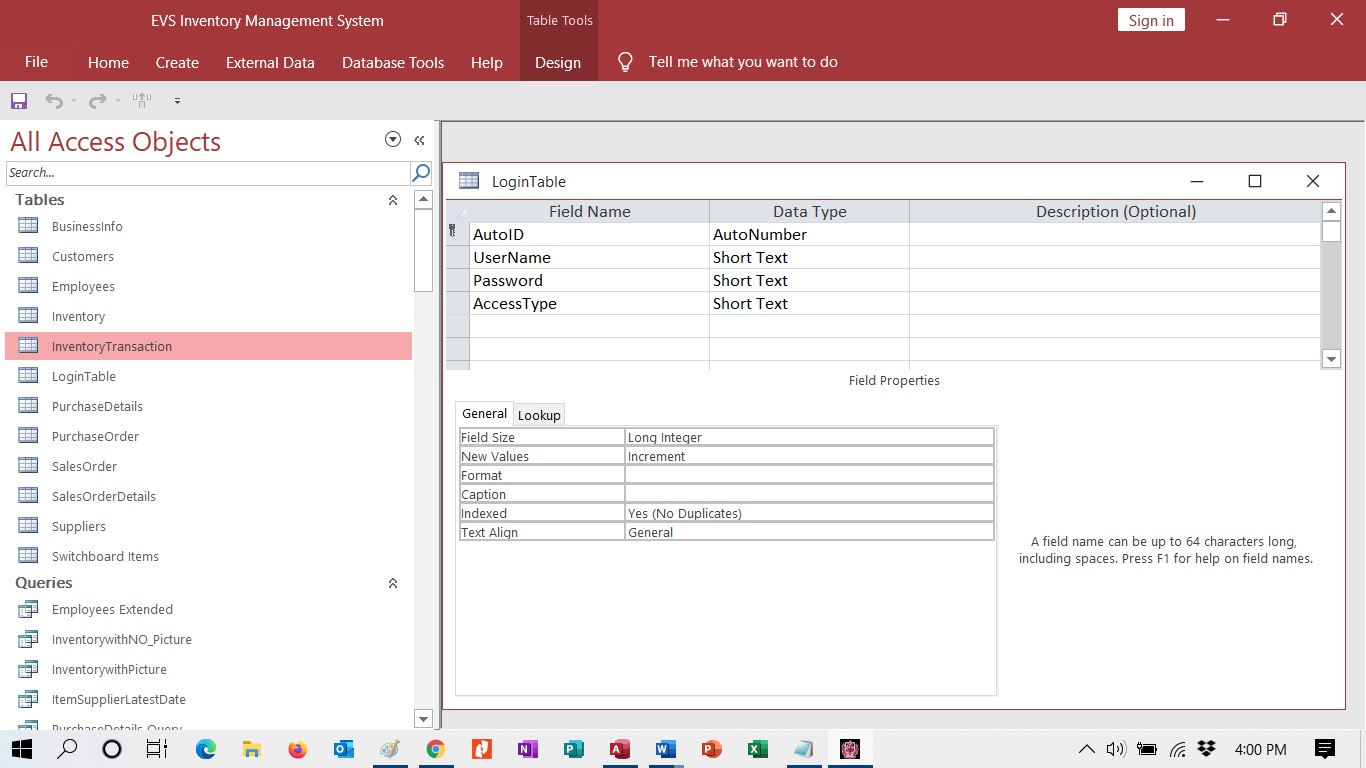Select the Design tab under Table Tools
The image size is (1366, 768).
click(558, 62)
